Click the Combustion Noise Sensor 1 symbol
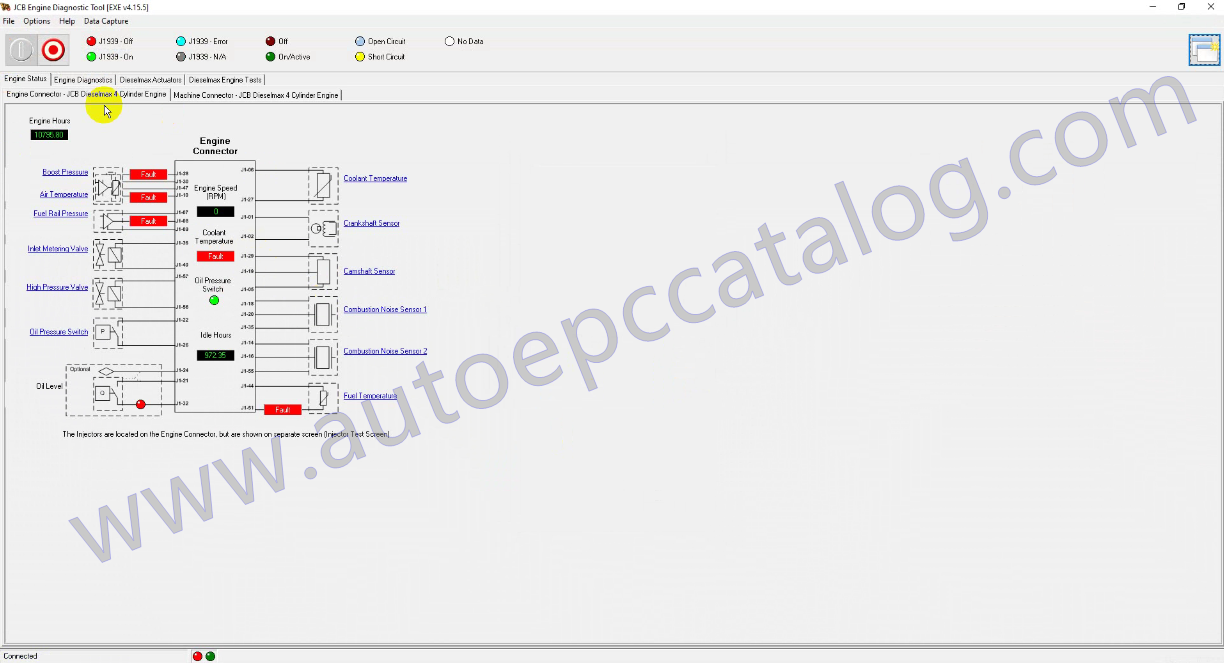Viewport: 1224px width, 663px height. [323, 314]
